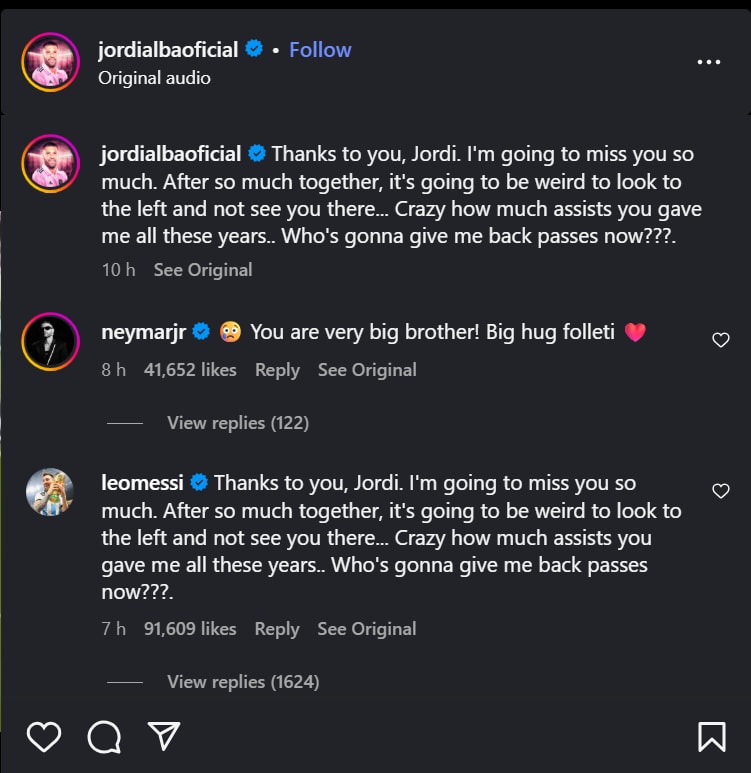The width and height of the screenshot is (751, 773).
Task: See Original text of the caption
Action: tap(203, 270)
